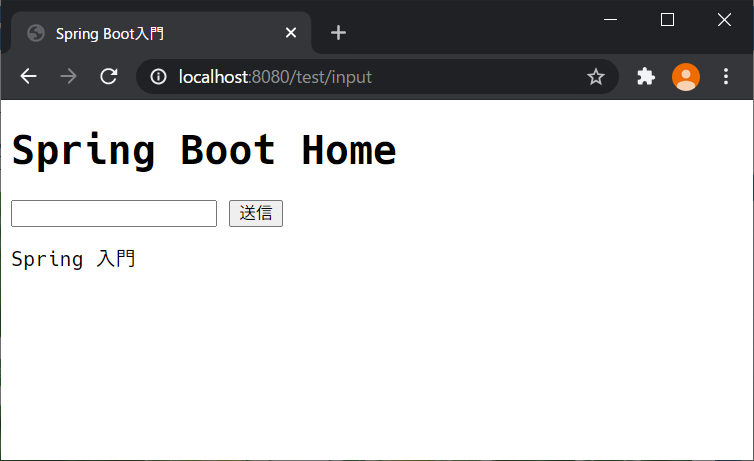Close the Spring Boot入門 tab

pos(290,33)
